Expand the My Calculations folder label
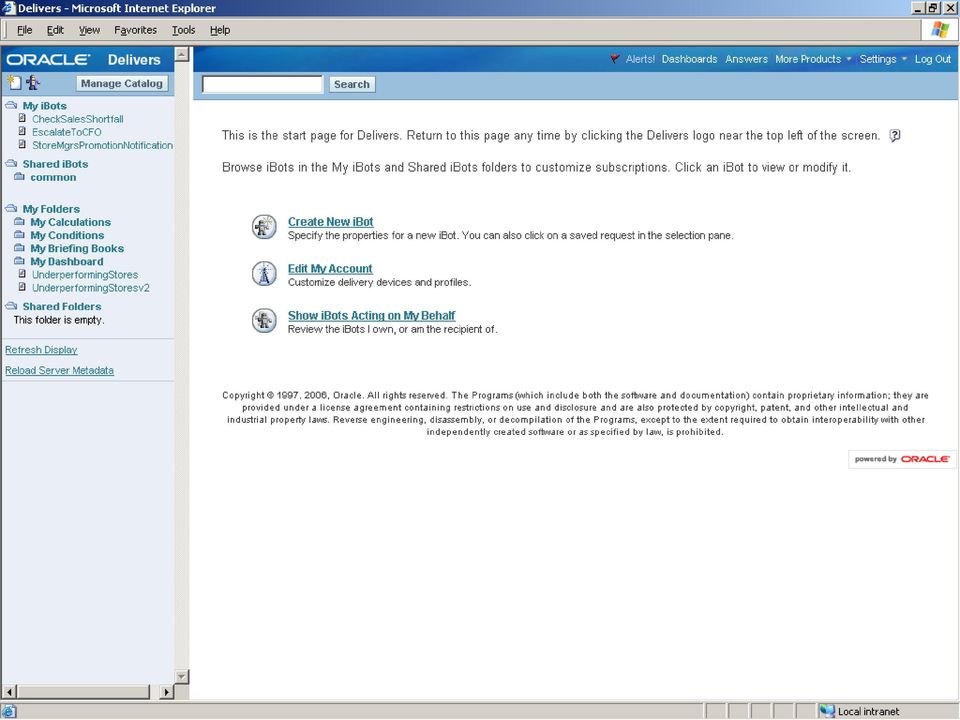Viewport: 960px width, 720px height. point(70,222)
